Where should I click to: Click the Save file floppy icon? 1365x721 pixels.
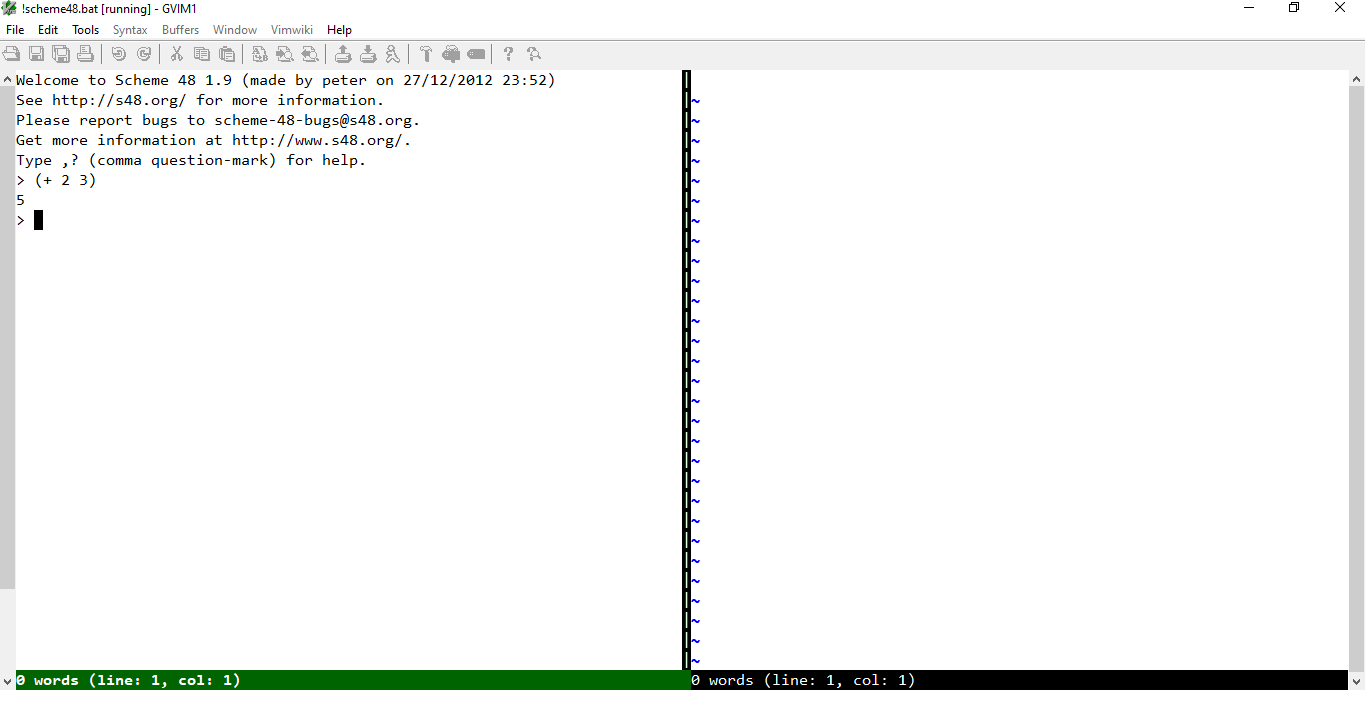coord(36,54)
